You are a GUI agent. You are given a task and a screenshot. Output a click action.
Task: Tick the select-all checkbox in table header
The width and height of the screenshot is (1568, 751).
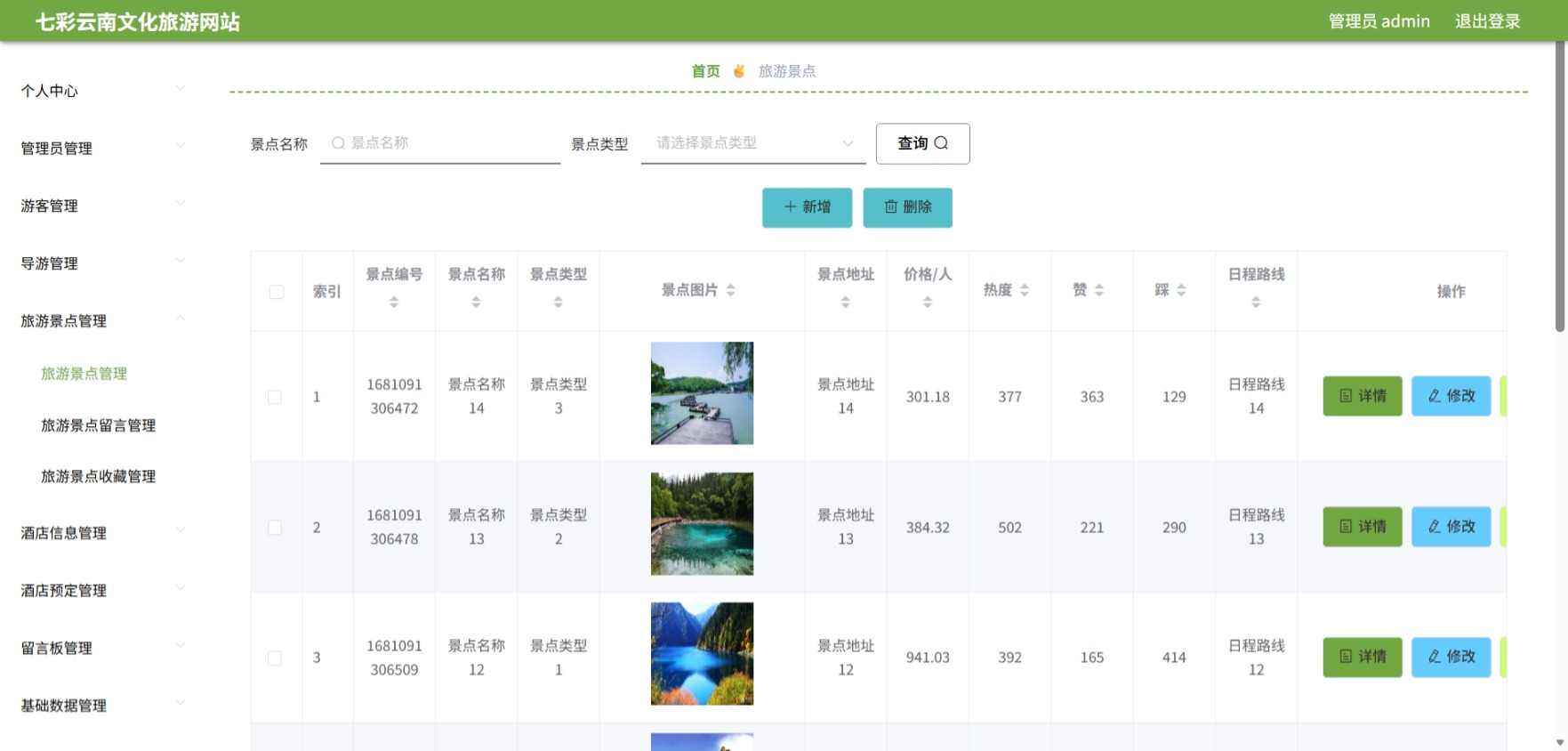(277, 292)
